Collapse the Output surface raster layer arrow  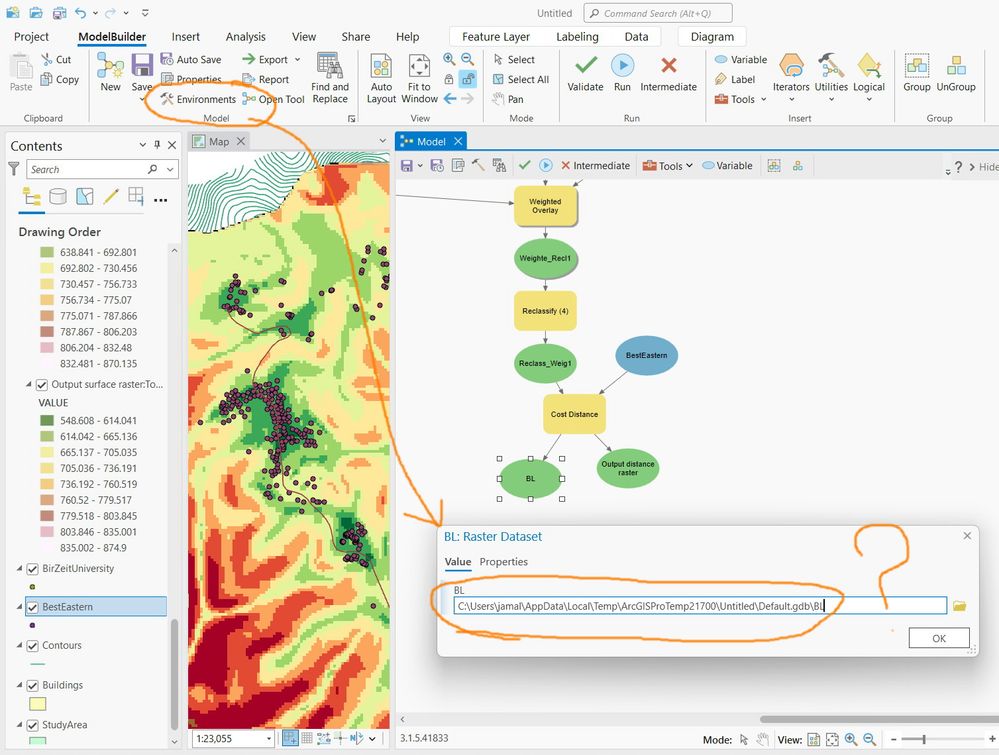(29, 384)
